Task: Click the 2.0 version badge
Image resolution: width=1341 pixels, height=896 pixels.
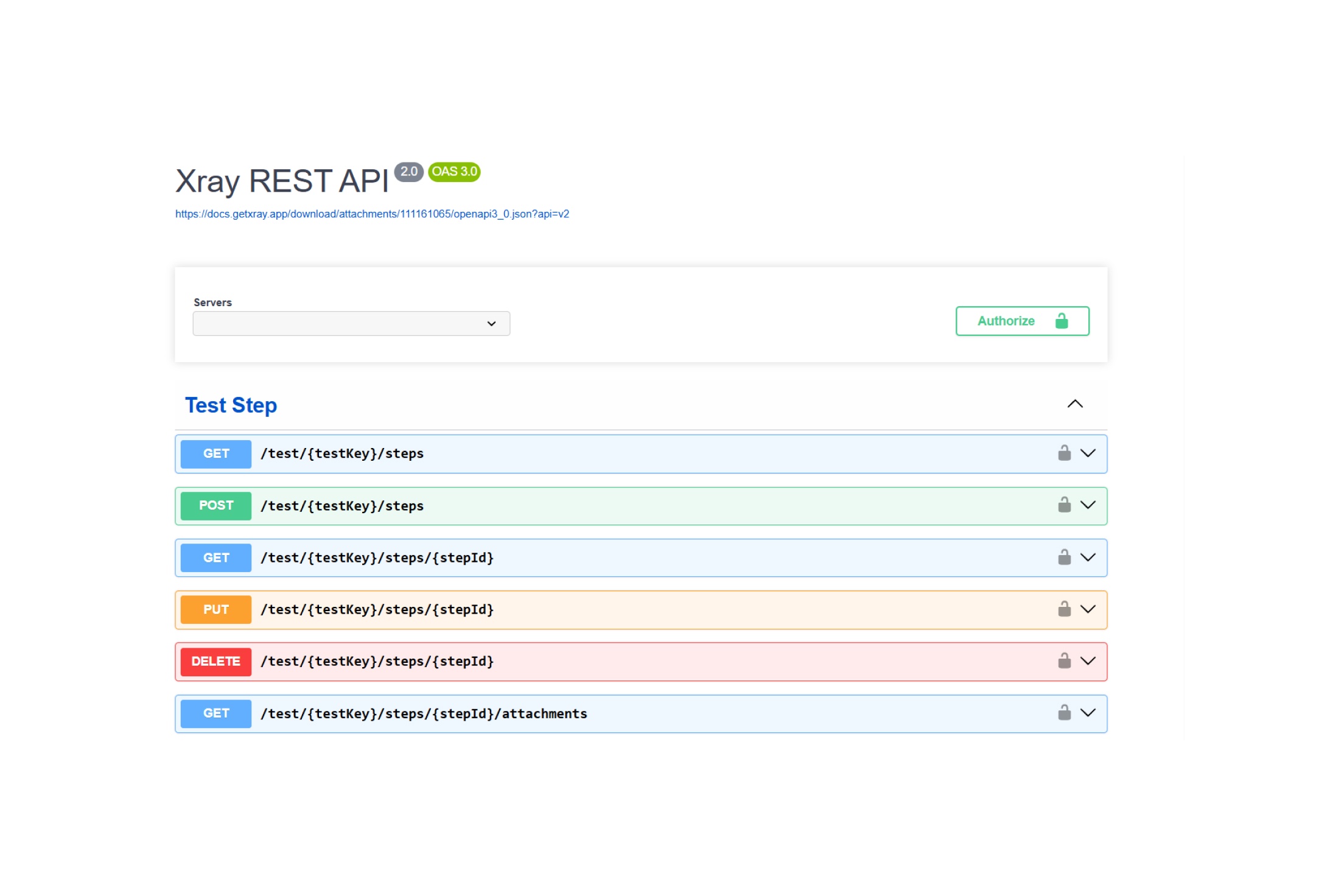Action: click(408, 172)
